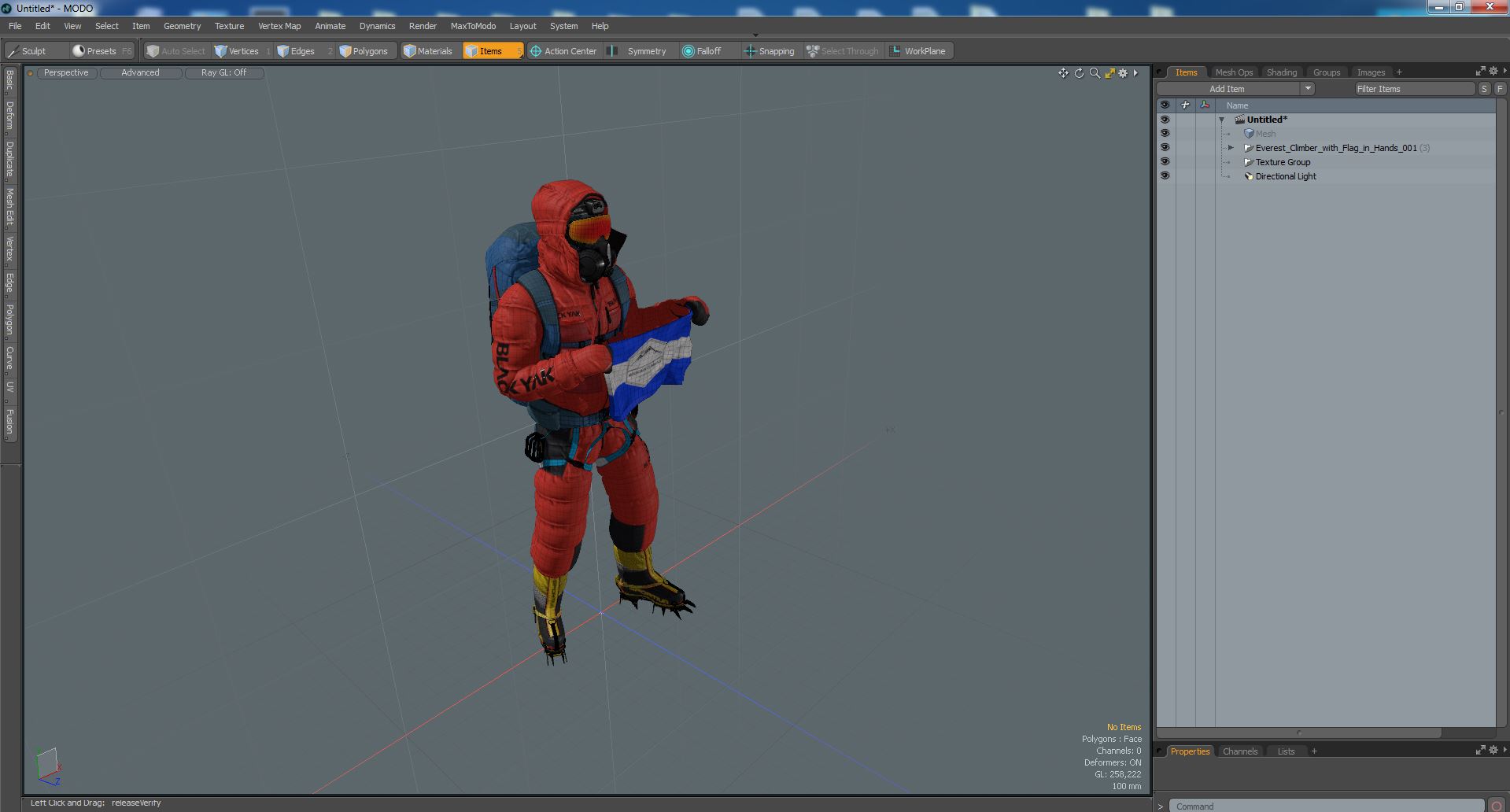The width and height of the screenshot is (1510, 812).
Task: Toggle Snapping on
Action: click(771, 51)
